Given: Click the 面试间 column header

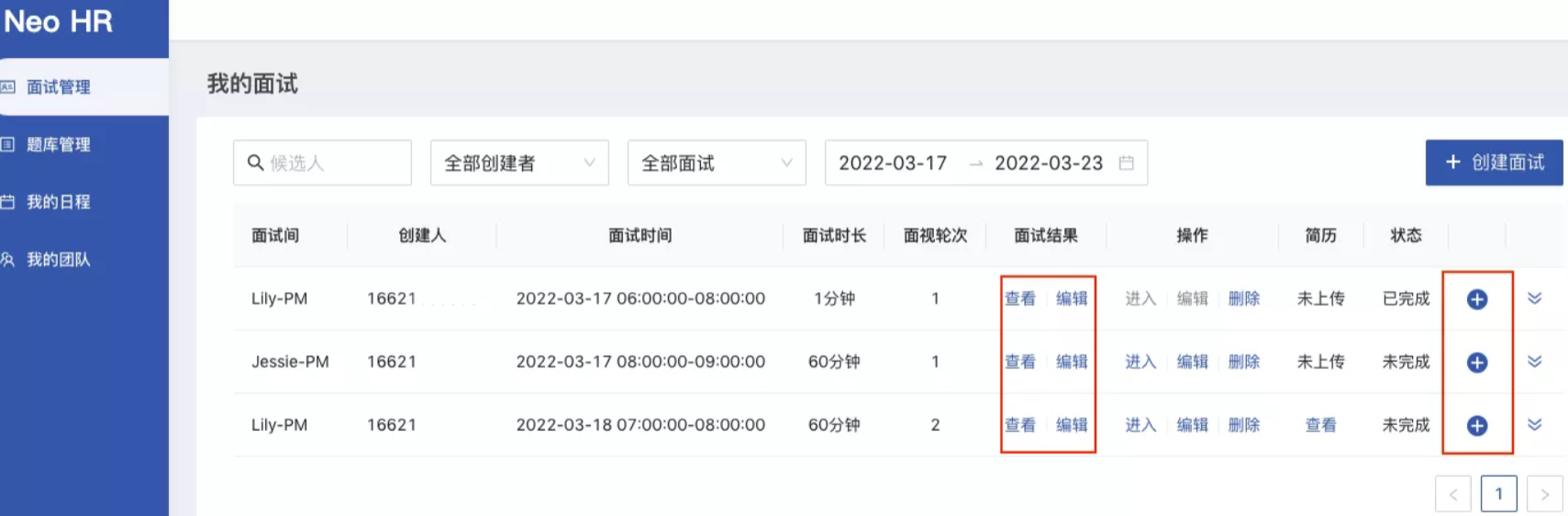Looking at the screenshot, I should pos(275,236).
